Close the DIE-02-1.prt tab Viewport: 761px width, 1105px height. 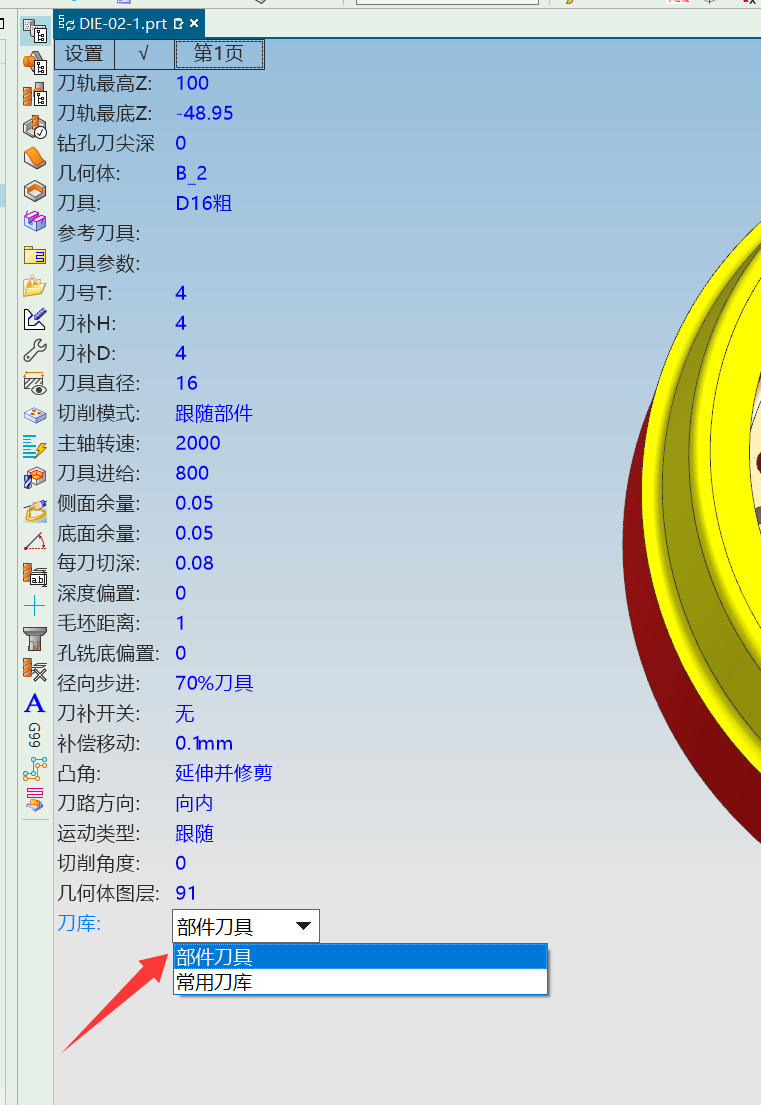click(x=194, y=24)
